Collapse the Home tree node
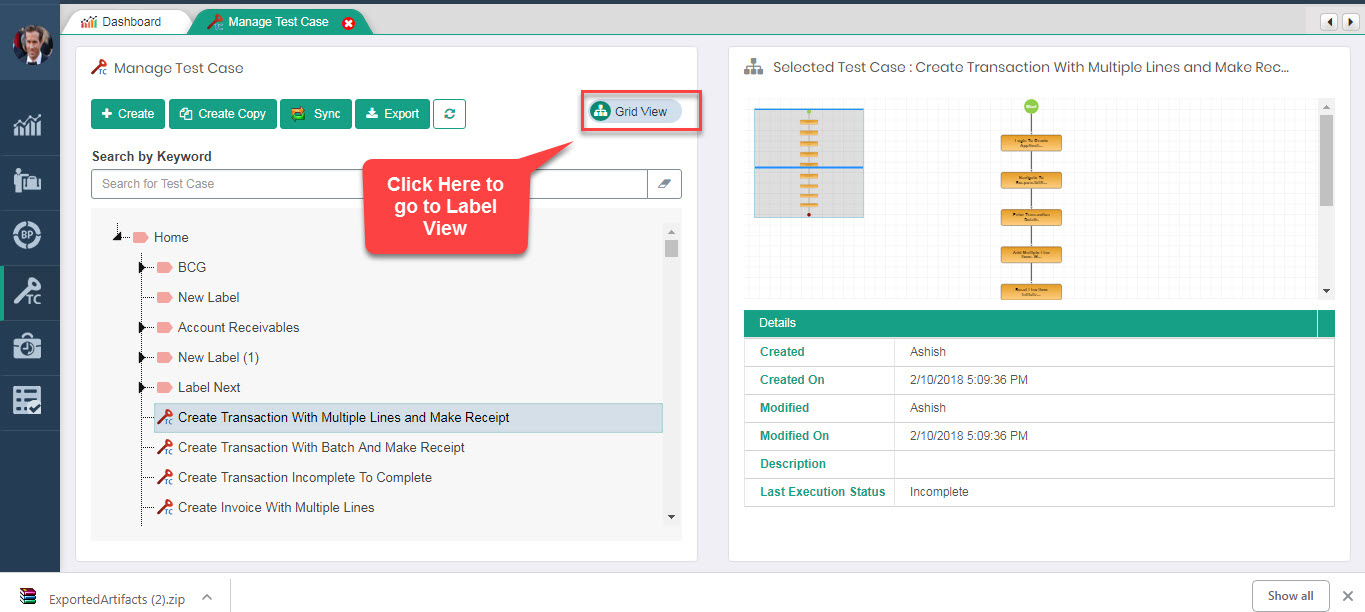This screenshot has height=612, width=1365. (118, 237)
